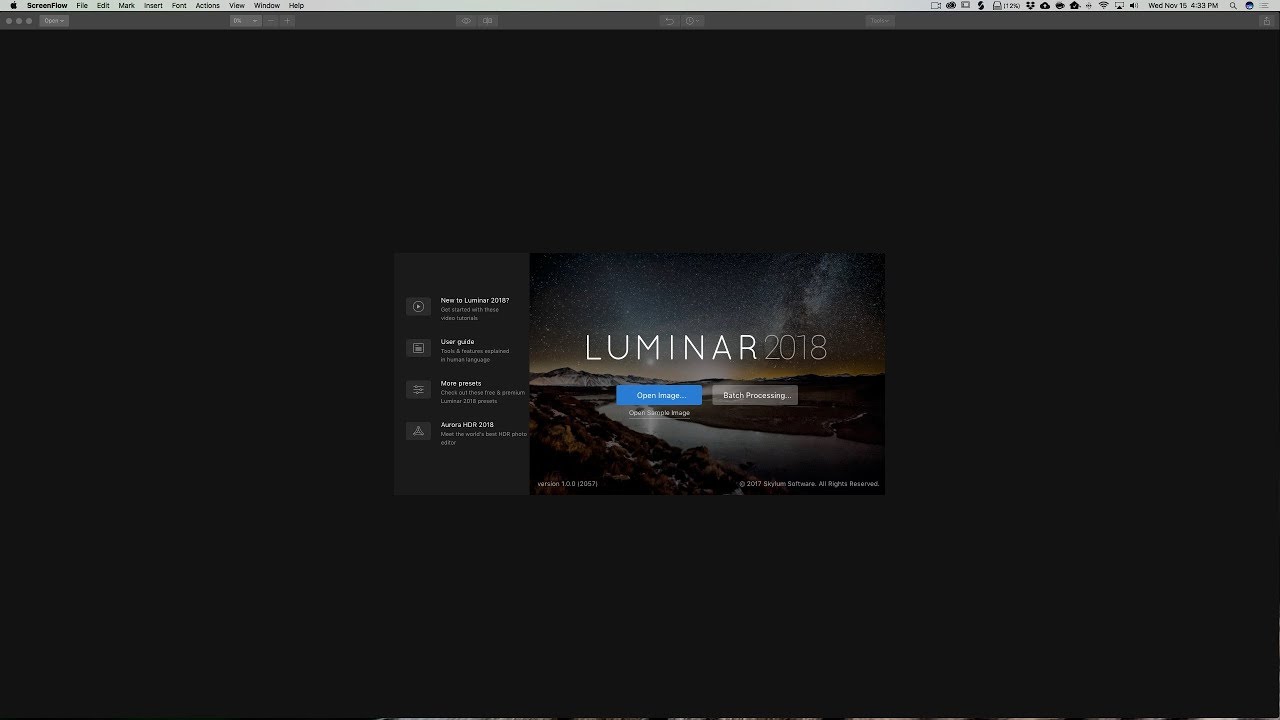
Task: Open New to Luminar 2018? tutorials link
Action: click(x=475, y=300)
